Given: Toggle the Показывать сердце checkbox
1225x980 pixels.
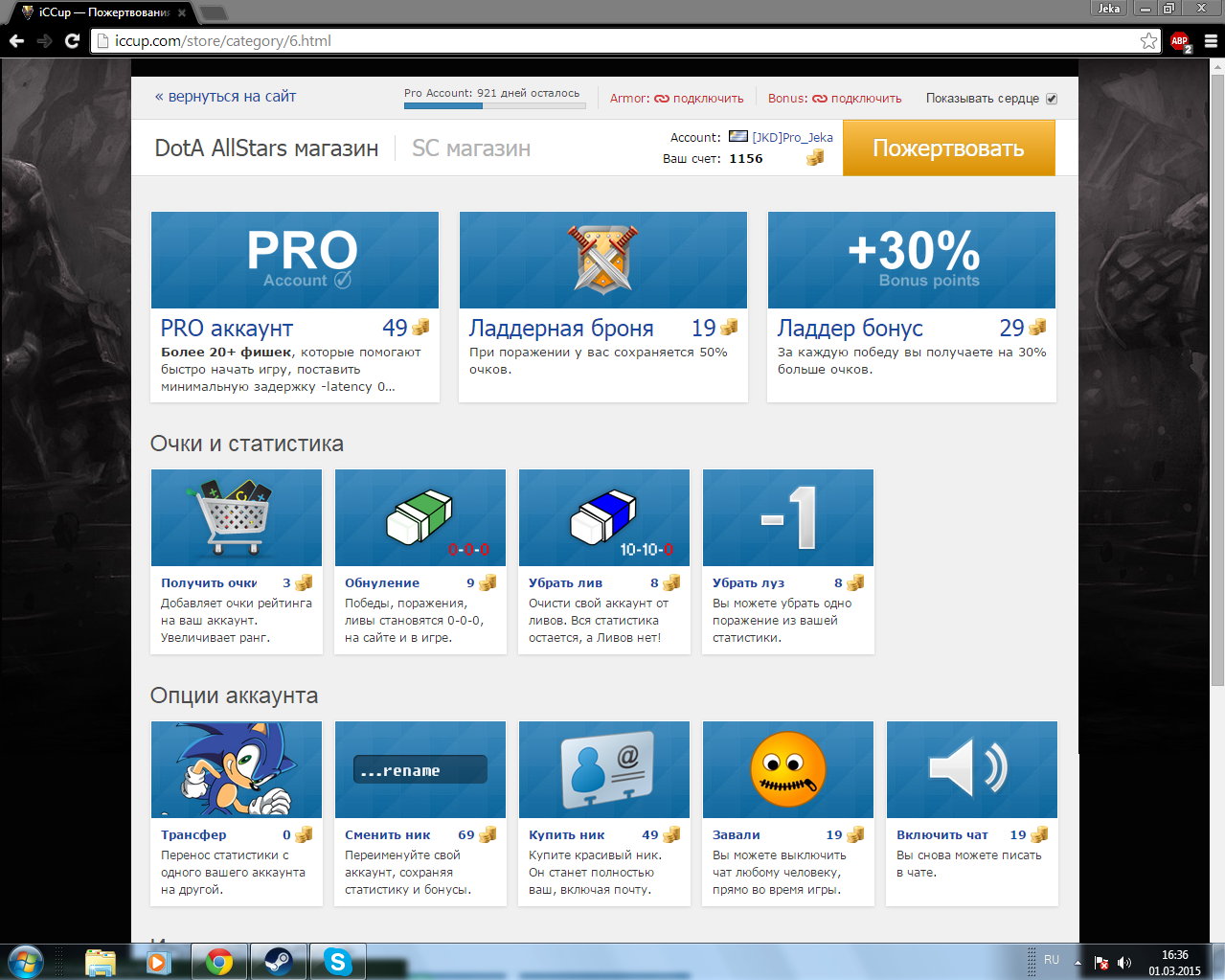Looking at the screenshot, I should click(1052, 99).
